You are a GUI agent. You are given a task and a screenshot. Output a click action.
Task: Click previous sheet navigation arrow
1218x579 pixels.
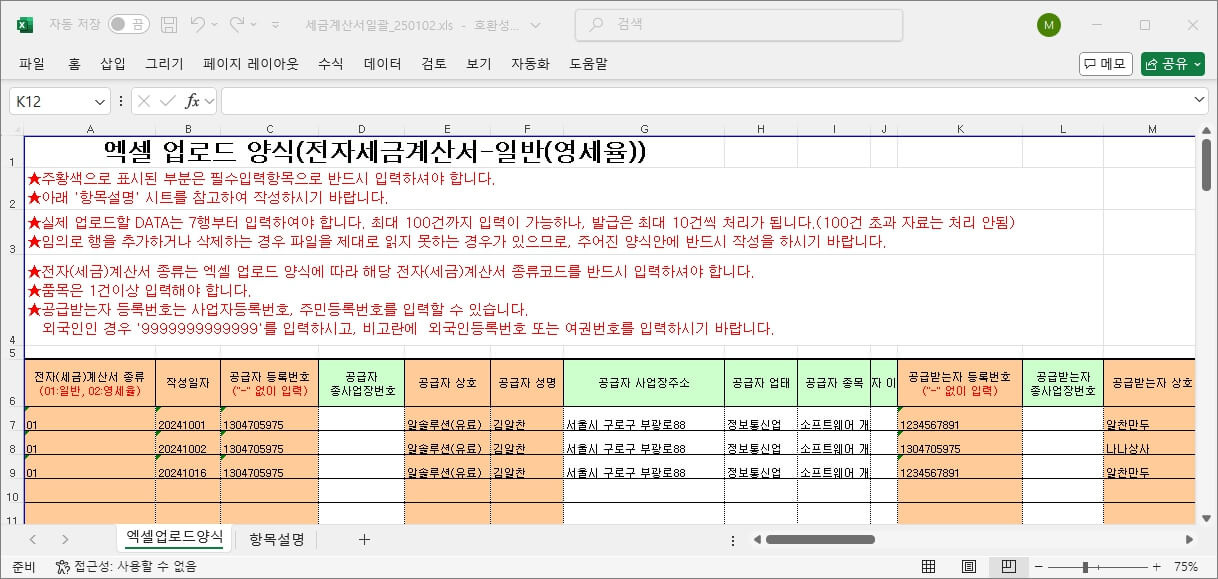click(32, 539)
